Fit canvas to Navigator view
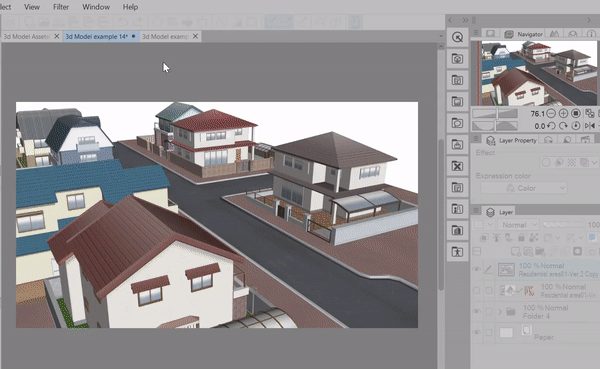This screenshot has height=369, width=600. tap(590, 113)
